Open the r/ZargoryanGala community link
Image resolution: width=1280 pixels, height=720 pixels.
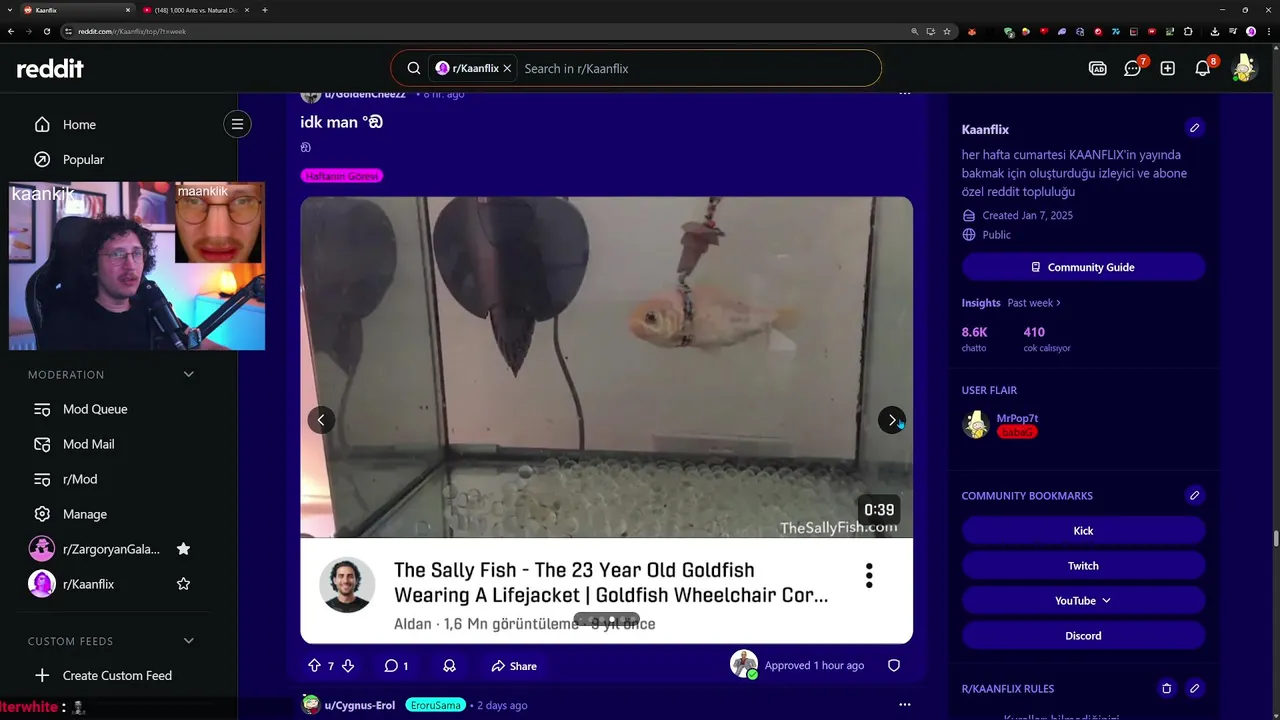click(111, 549)
